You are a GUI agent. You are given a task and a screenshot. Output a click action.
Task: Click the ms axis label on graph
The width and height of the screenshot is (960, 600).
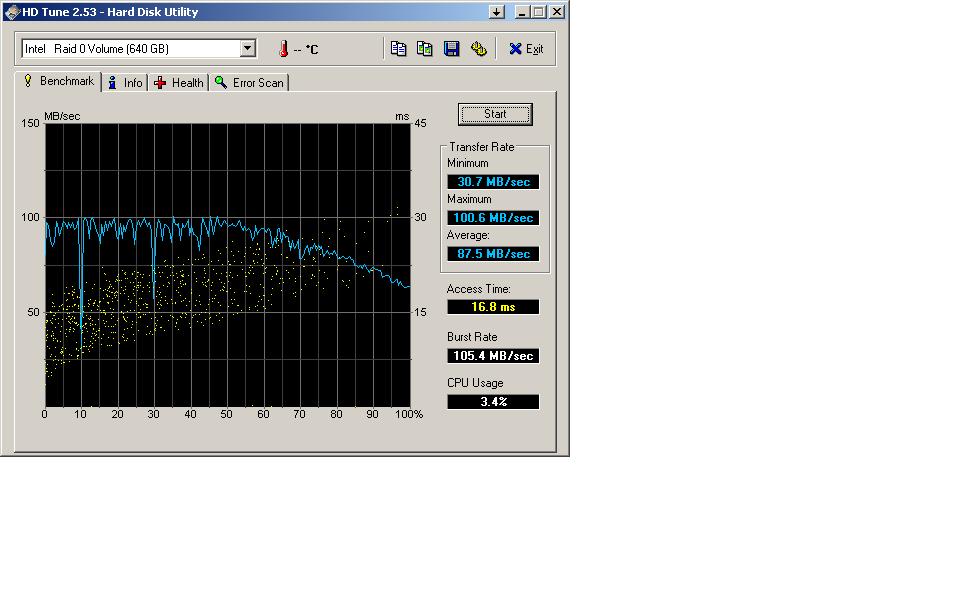point(402,116)
